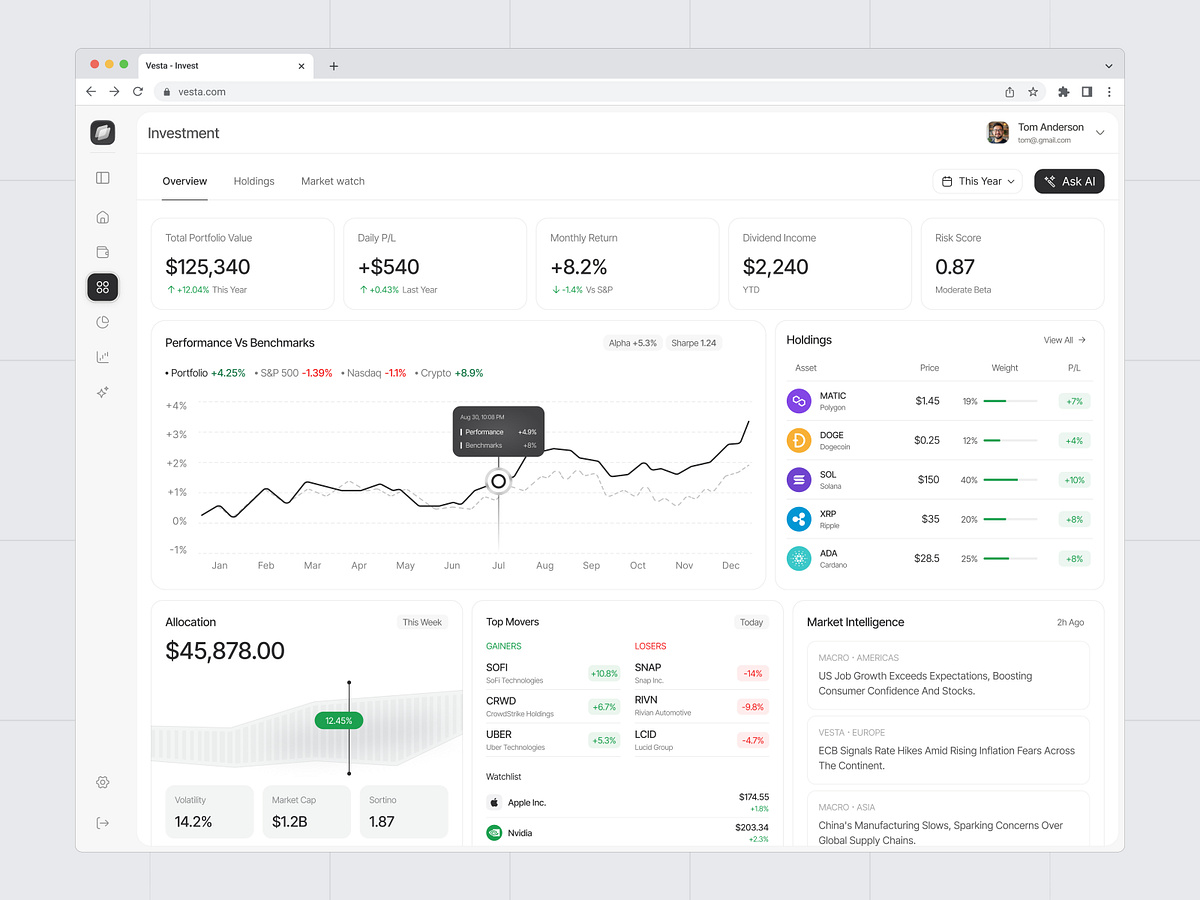Open China's Manufacturing Slows article
Viewport: 1200px width, 900px height.
948,820
